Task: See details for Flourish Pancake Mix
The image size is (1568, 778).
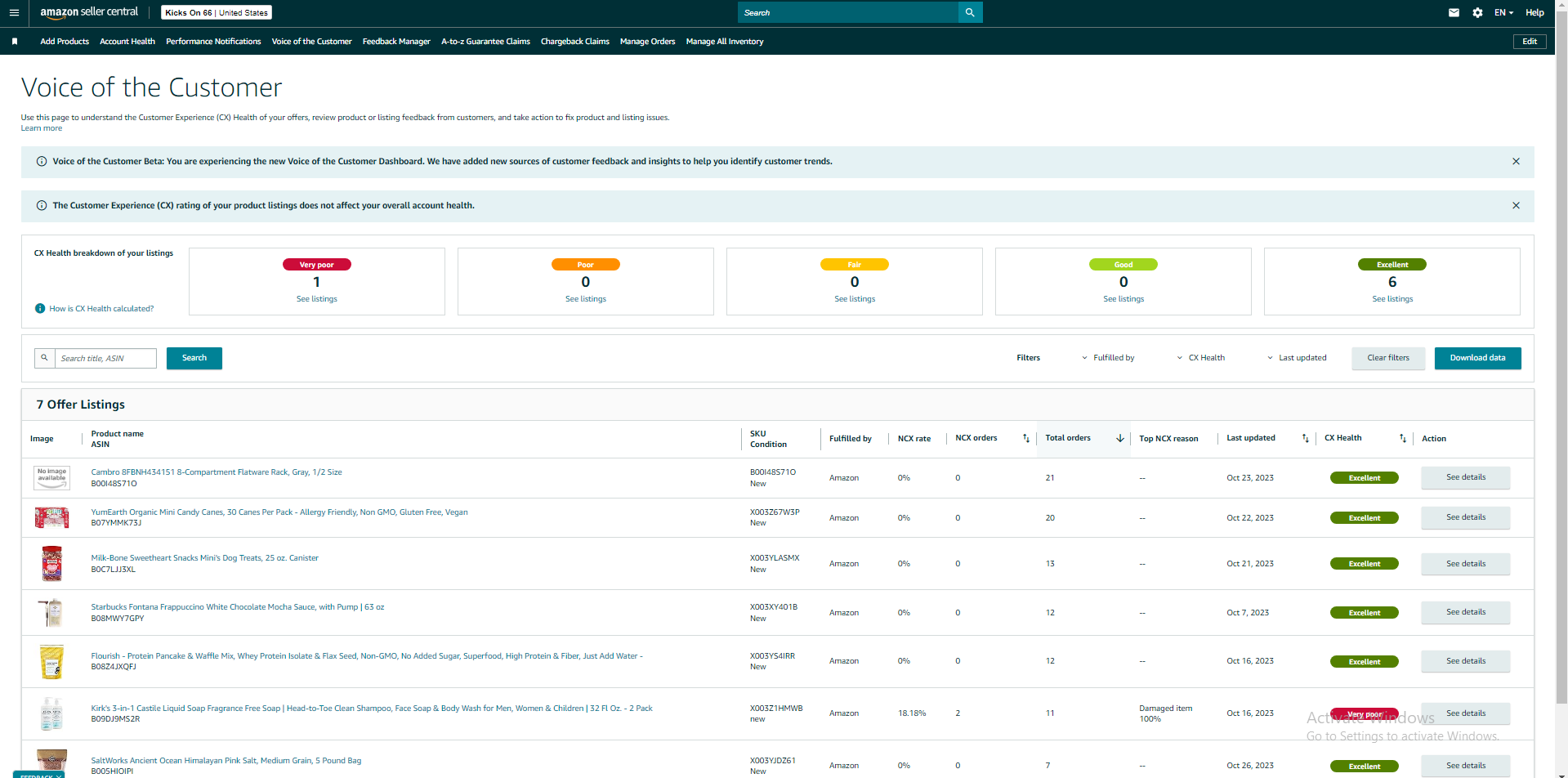Action: 1466,661
